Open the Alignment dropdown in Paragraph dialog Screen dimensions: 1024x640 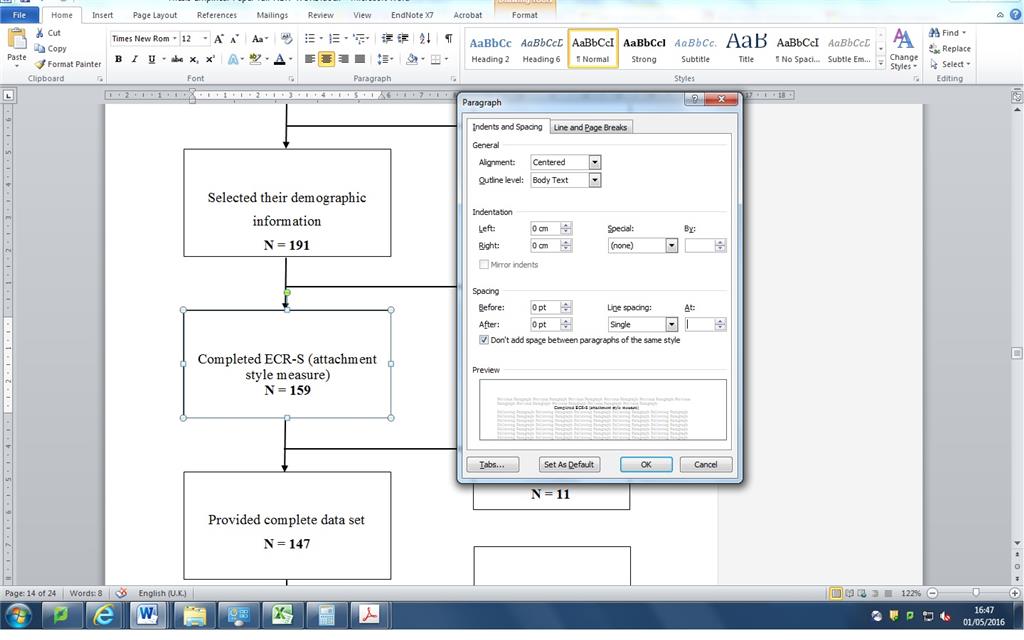click(594, 162)
